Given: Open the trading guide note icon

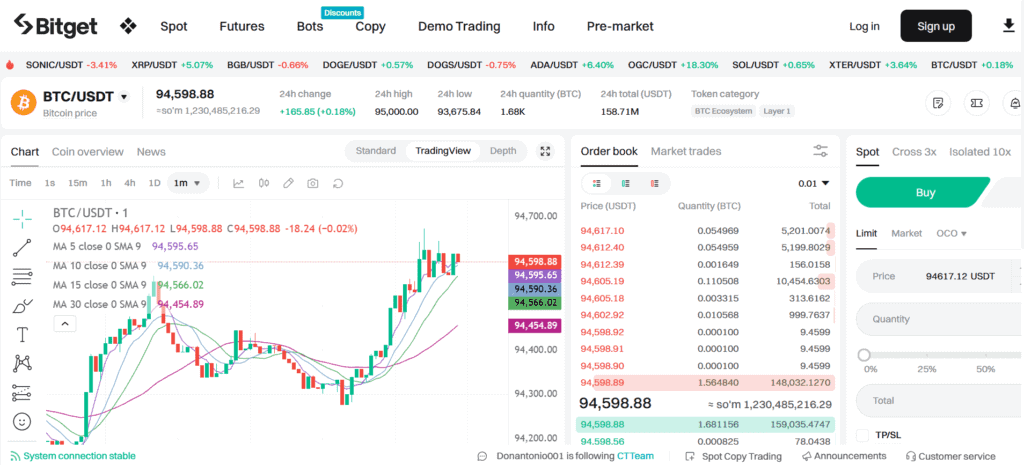Looking at the screenshot, I should (938, 103).
